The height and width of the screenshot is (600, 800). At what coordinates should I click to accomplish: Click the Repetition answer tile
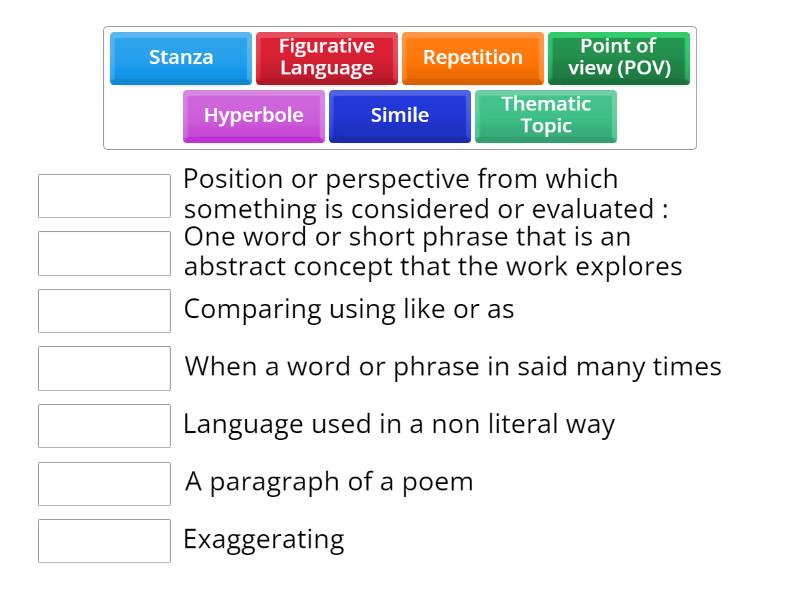tap(472, 58)
